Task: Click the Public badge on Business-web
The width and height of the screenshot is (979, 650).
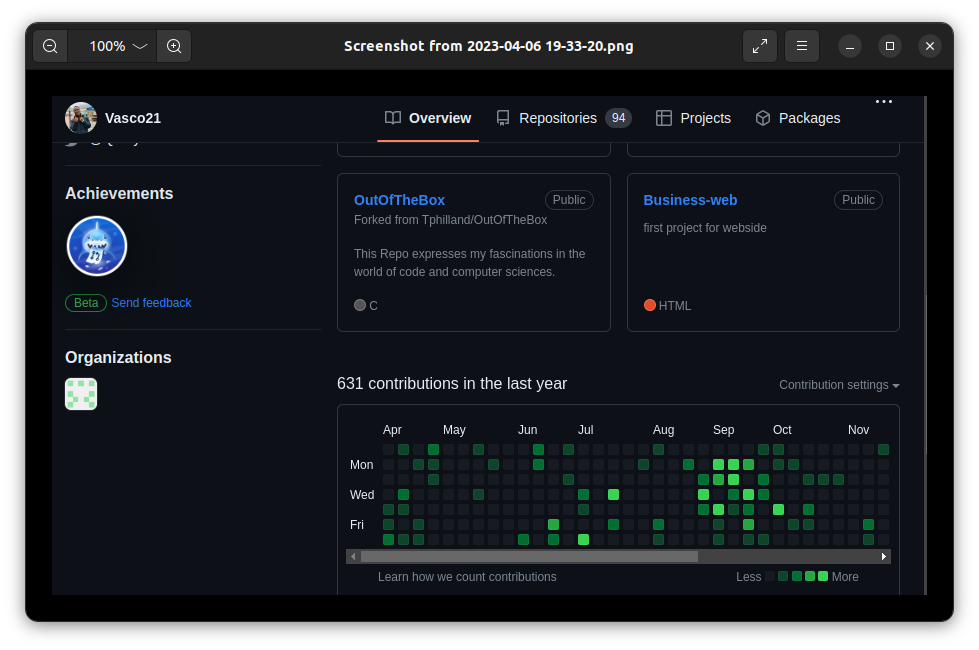Action: 858,200
